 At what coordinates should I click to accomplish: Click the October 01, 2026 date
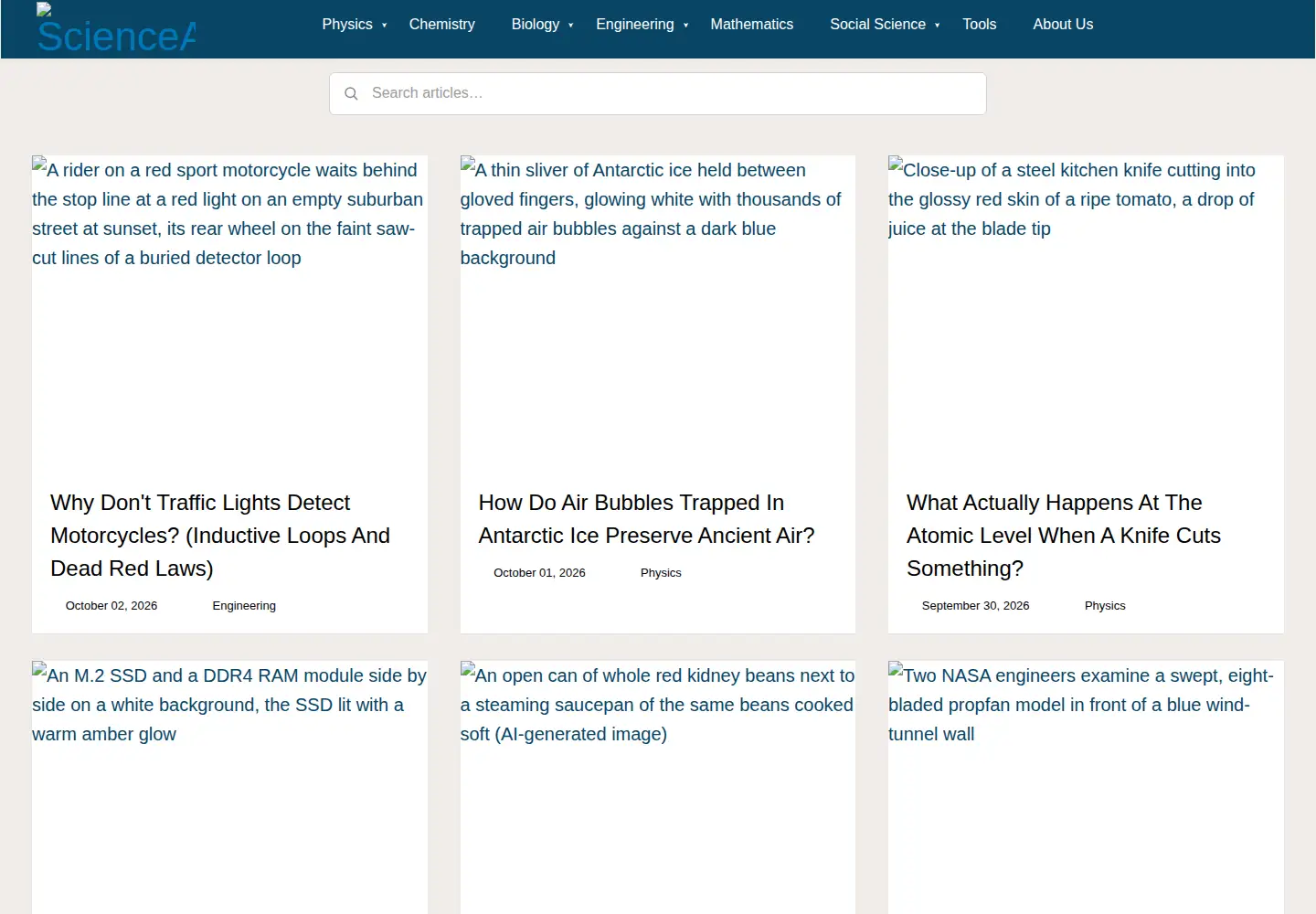tap(539, 573)
